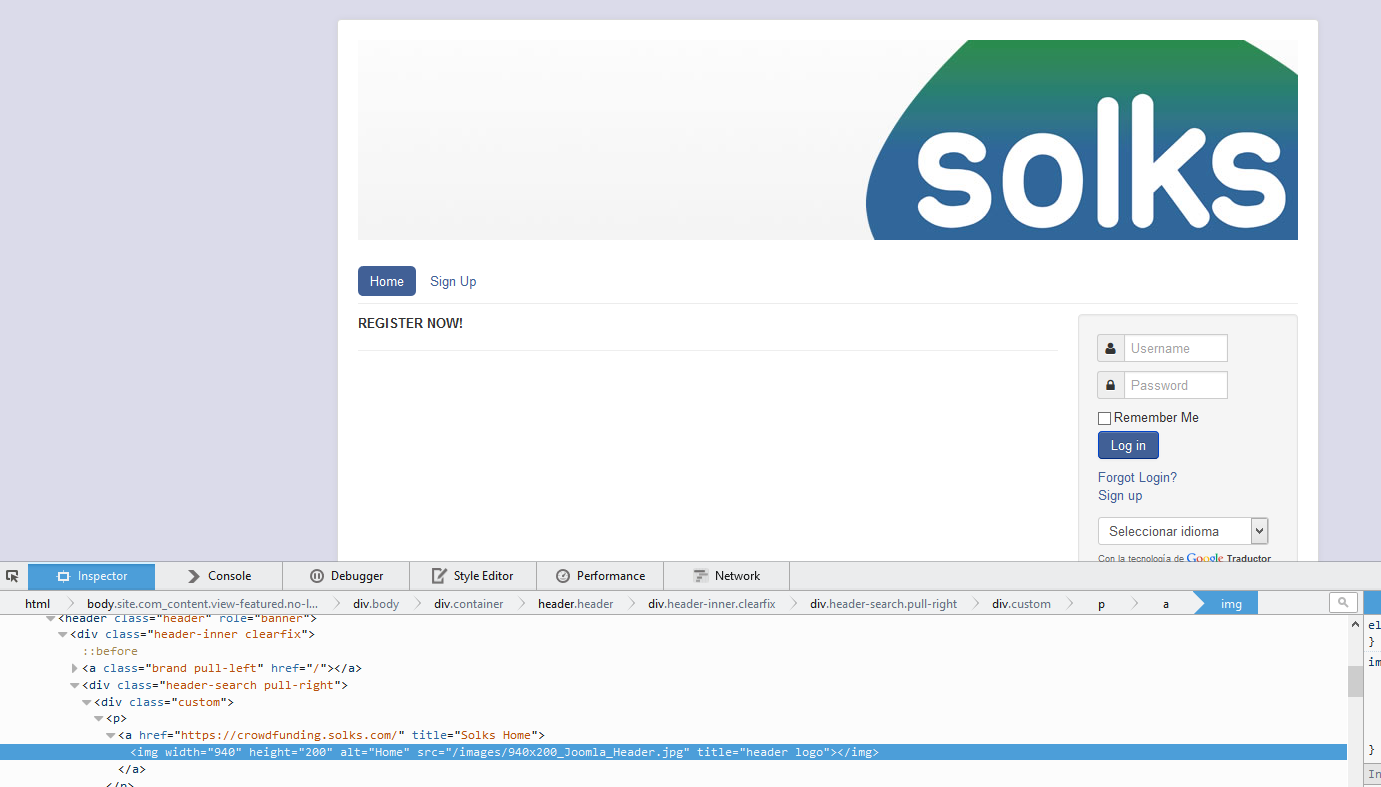Image resolution: width=1381 pixels, height=787 pixels.
Task: Tick the Remember Me checkbox
Action: 1105,418
